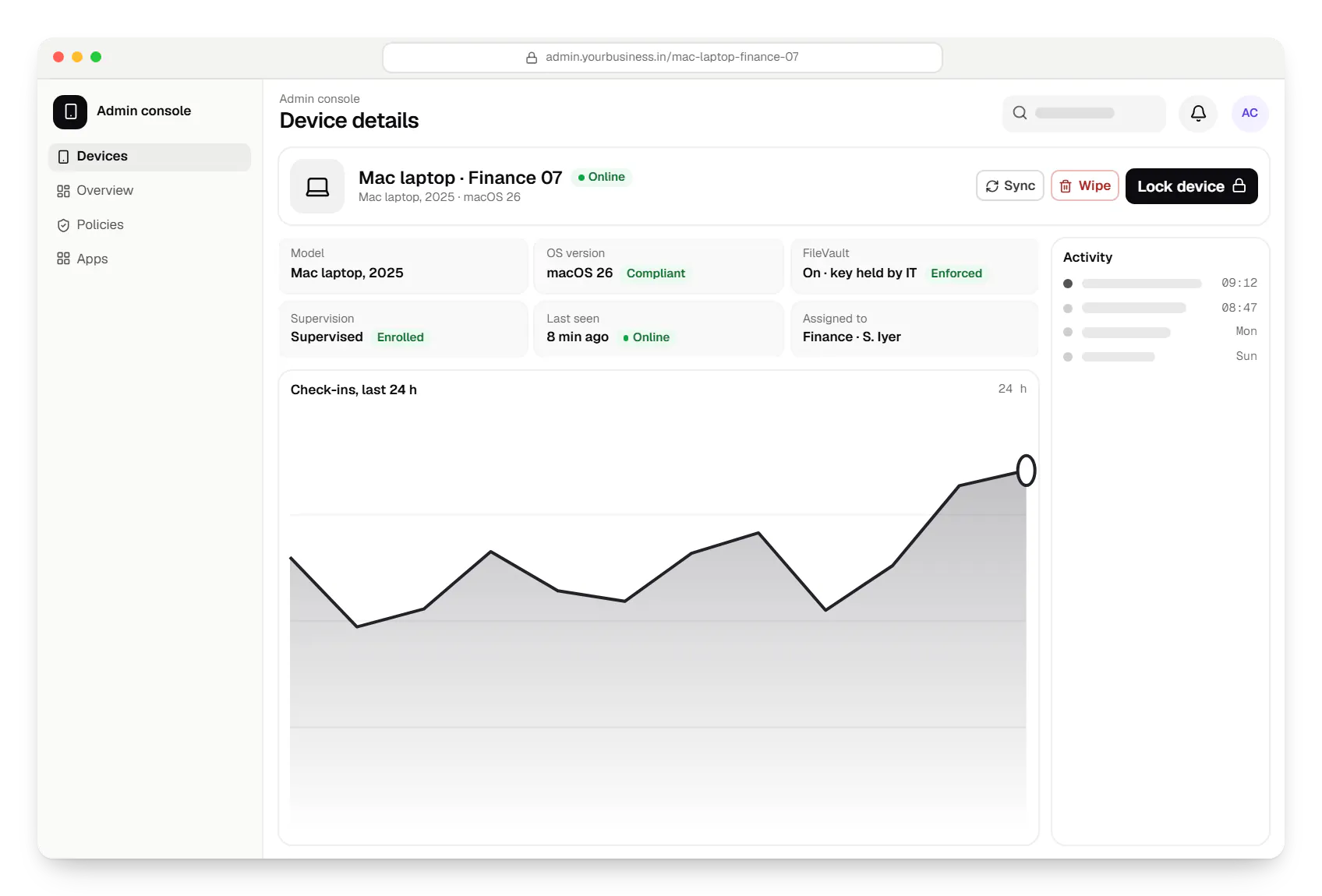The height and width of the screenshot is (896, 1322).
Task: Click the Activity panel heading
Action: click(x=1087, y=258)
